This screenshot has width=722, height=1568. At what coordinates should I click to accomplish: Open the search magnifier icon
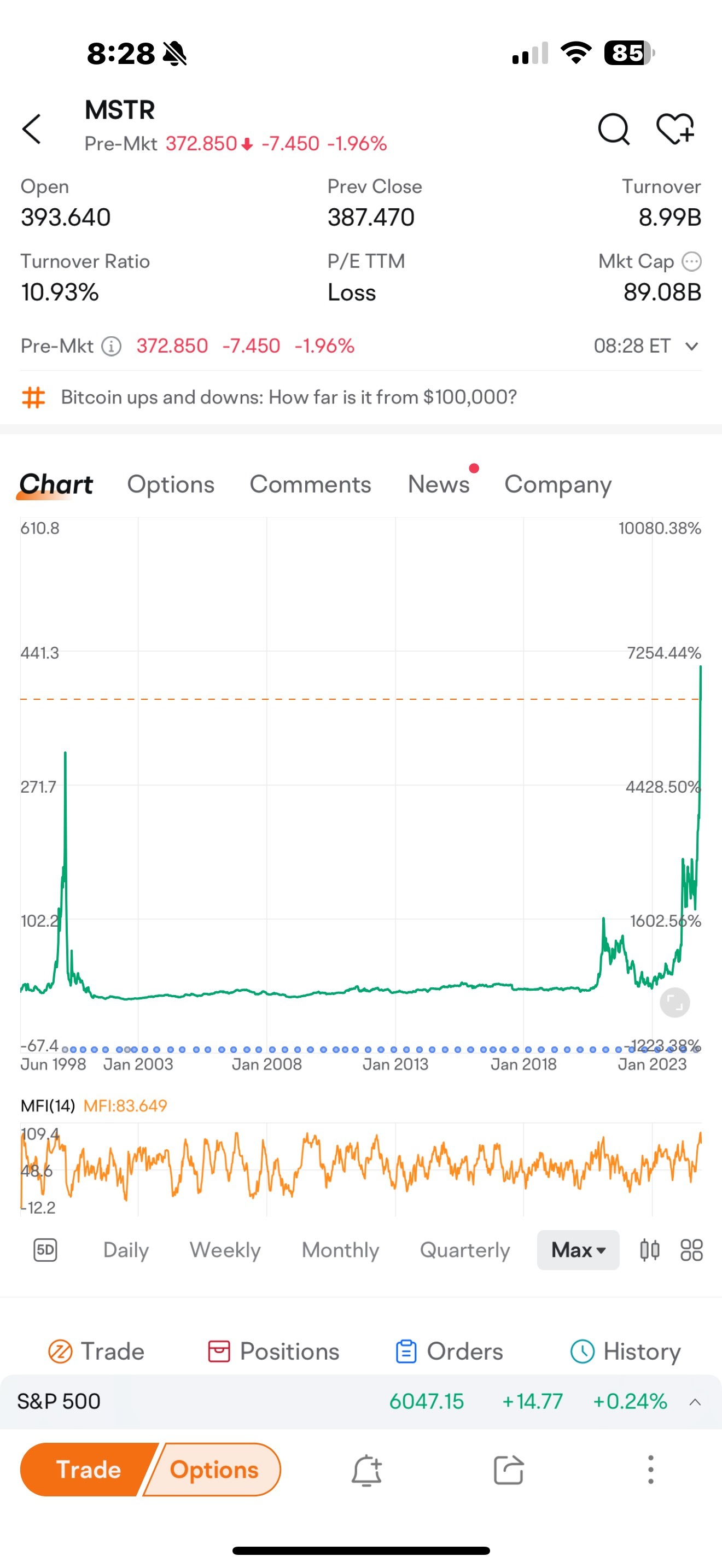[x=613, y=129]
